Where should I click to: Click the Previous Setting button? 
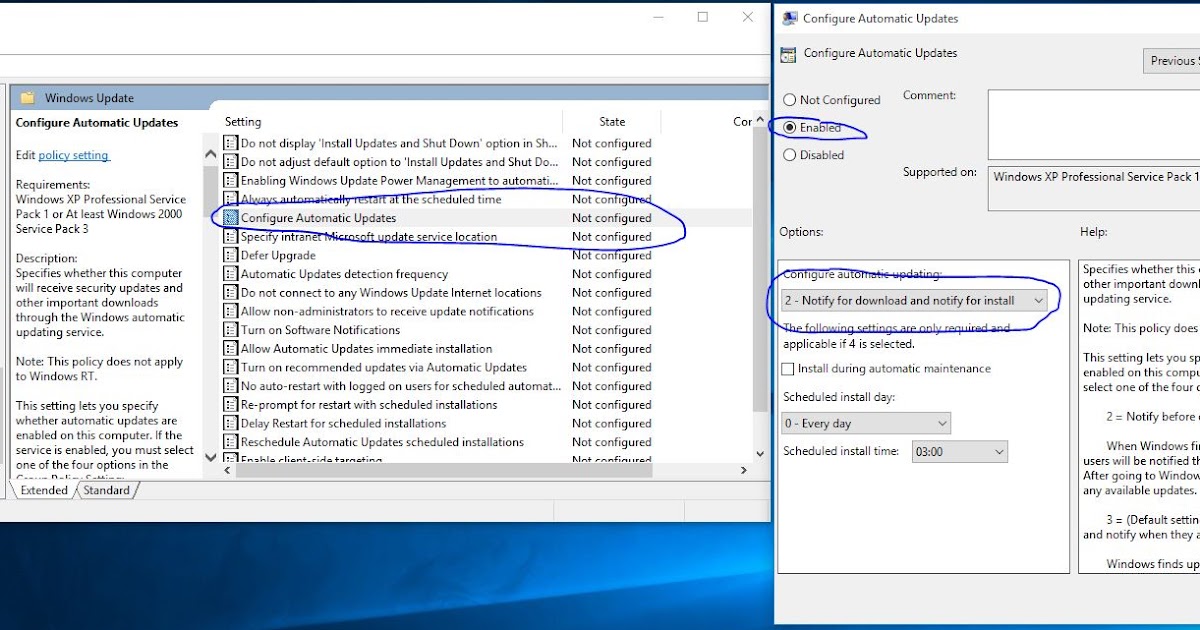[1172, 60]
